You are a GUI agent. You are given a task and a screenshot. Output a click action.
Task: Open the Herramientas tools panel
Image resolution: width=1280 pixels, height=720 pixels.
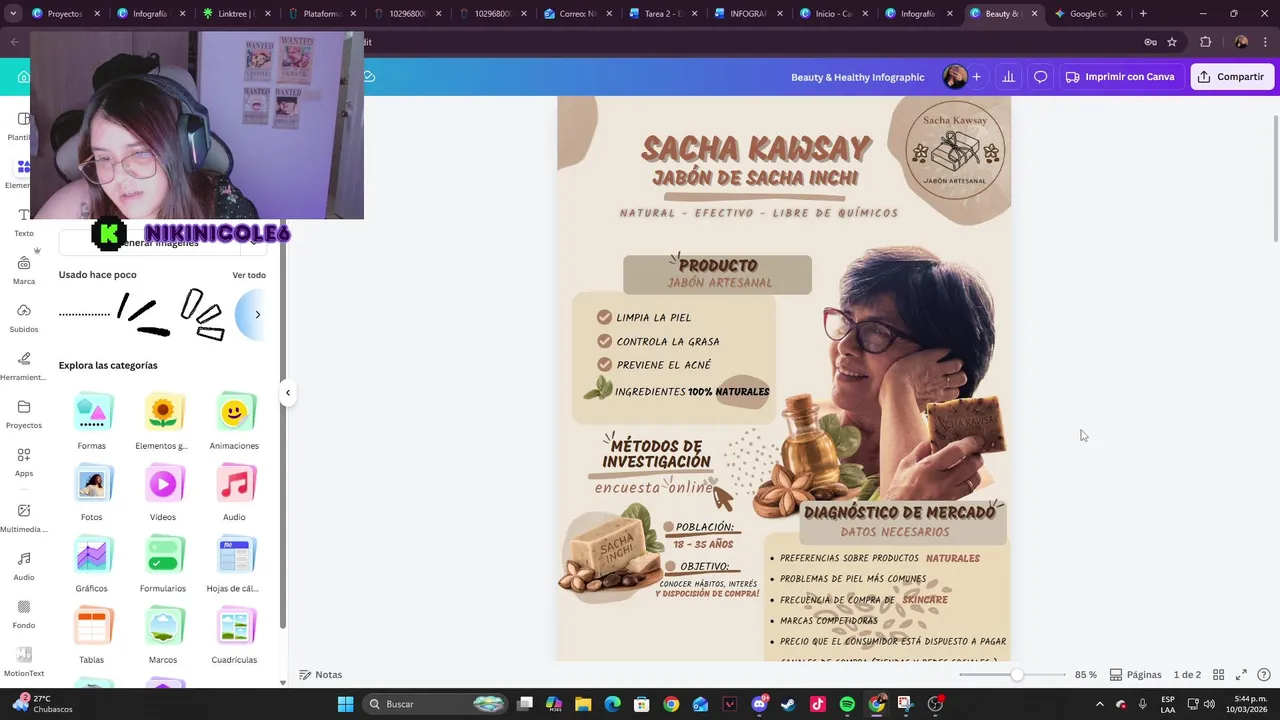coord(24,366)
